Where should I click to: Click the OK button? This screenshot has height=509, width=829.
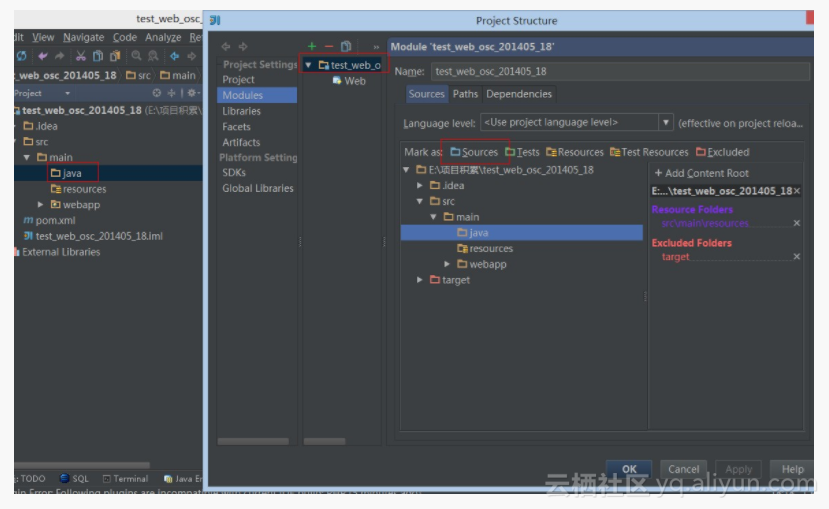[x=629, y=469]
